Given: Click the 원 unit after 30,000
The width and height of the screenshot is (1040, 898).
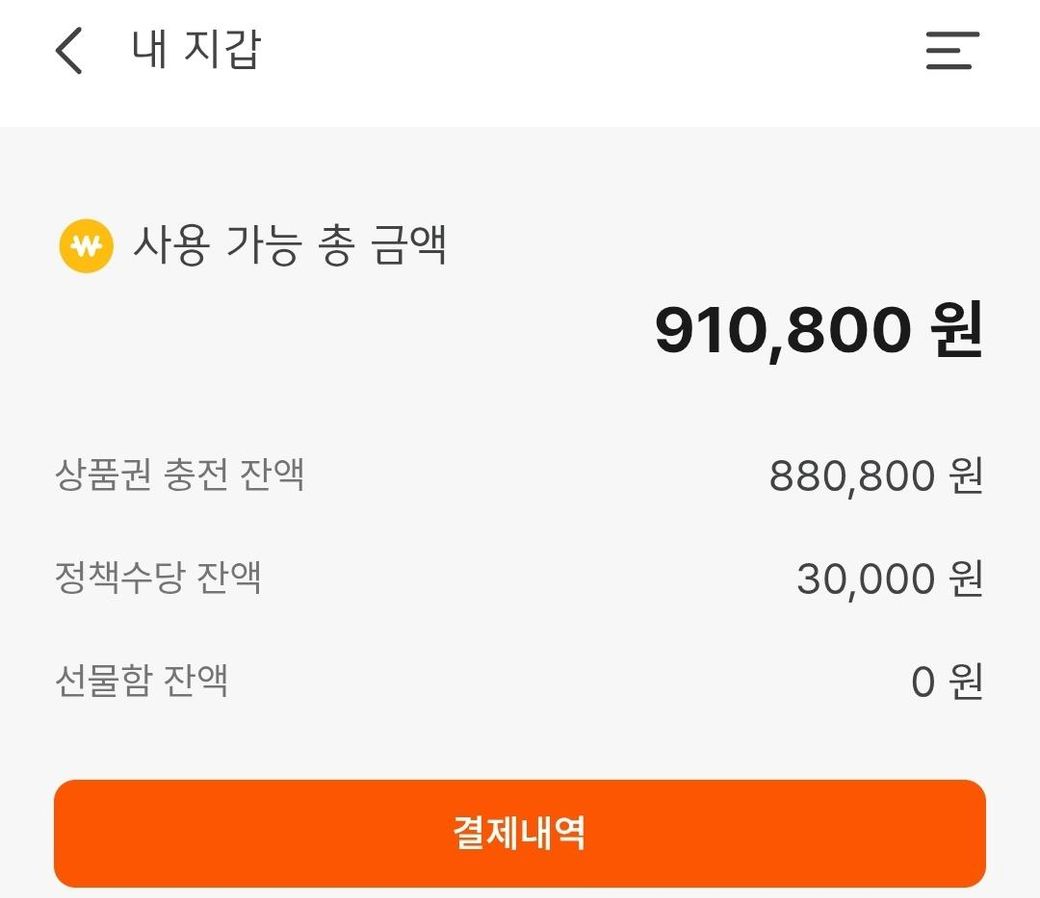Looking at the screenshot, I should (966, 579).
